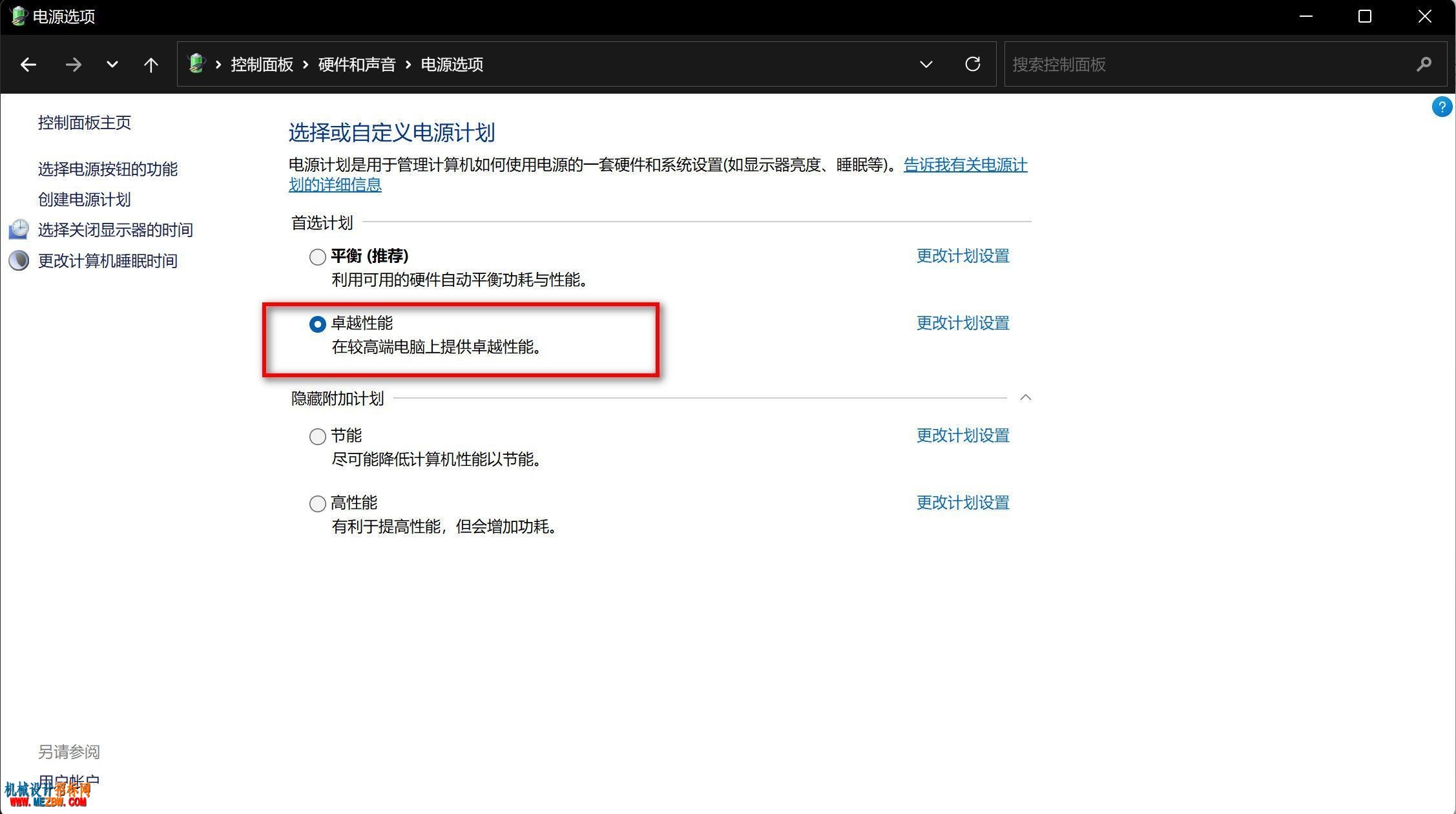
Task: Collapse the 隐藏附加计划 section
Action: click(1025, 397)
